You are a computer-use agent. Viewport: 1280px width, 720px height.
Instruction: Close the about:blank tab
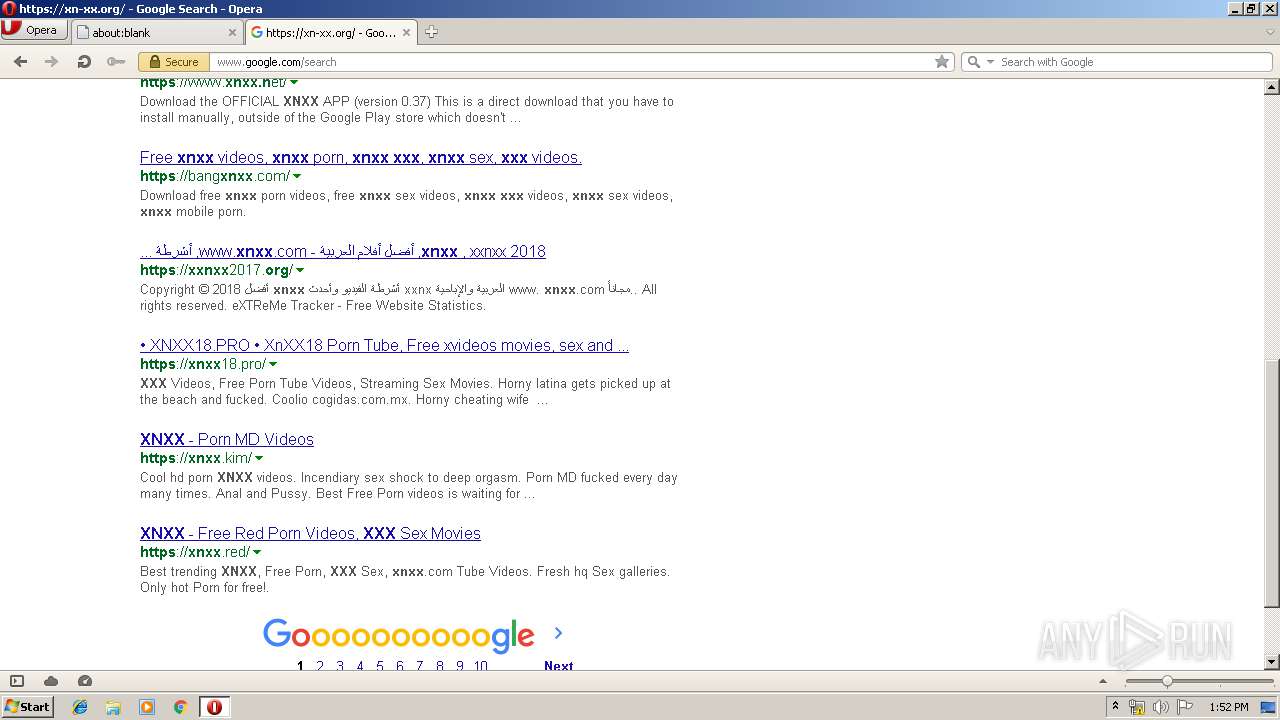(232, 32)
